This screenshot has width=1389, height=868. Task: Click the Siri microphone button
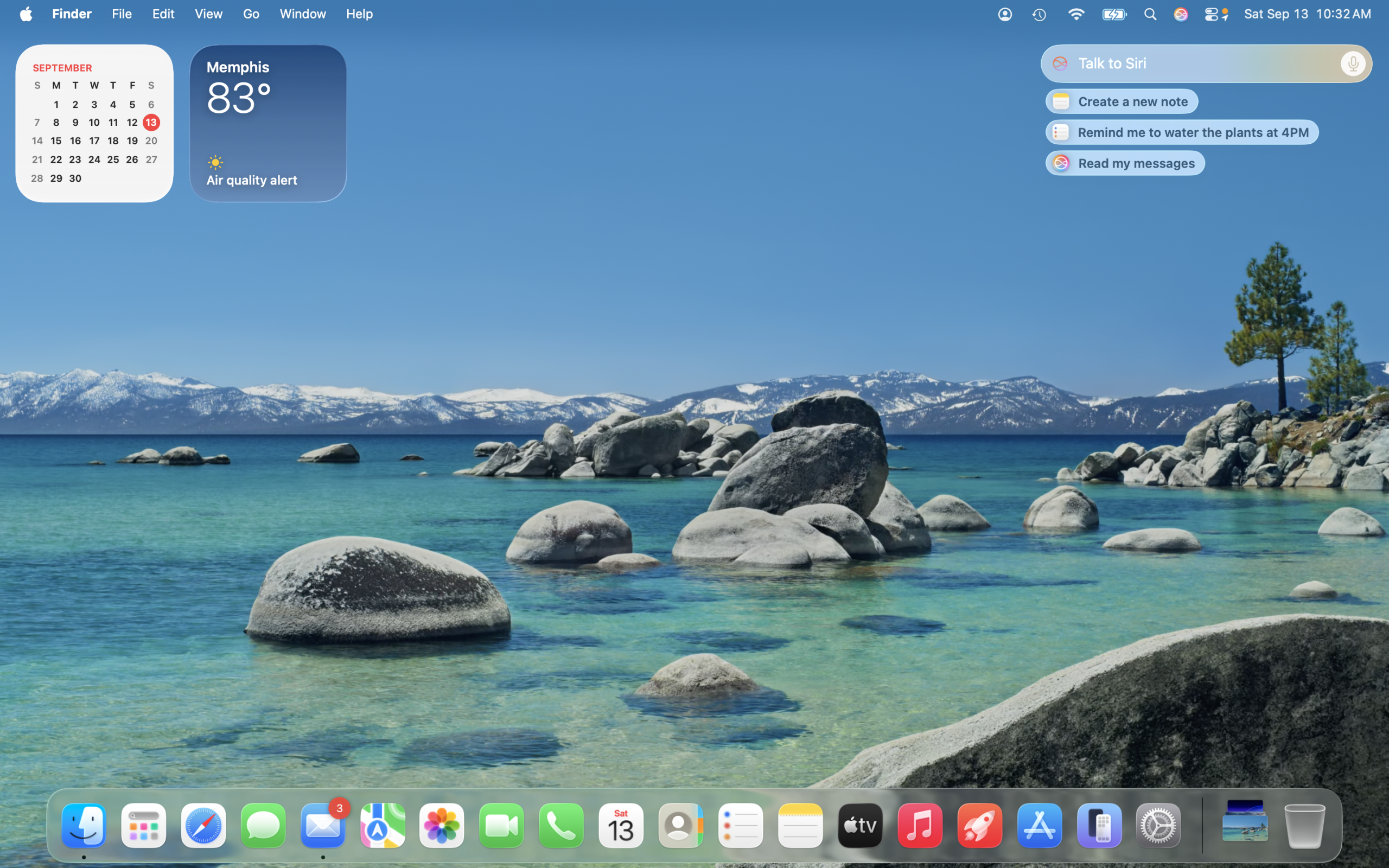(x=1352, y=63)
